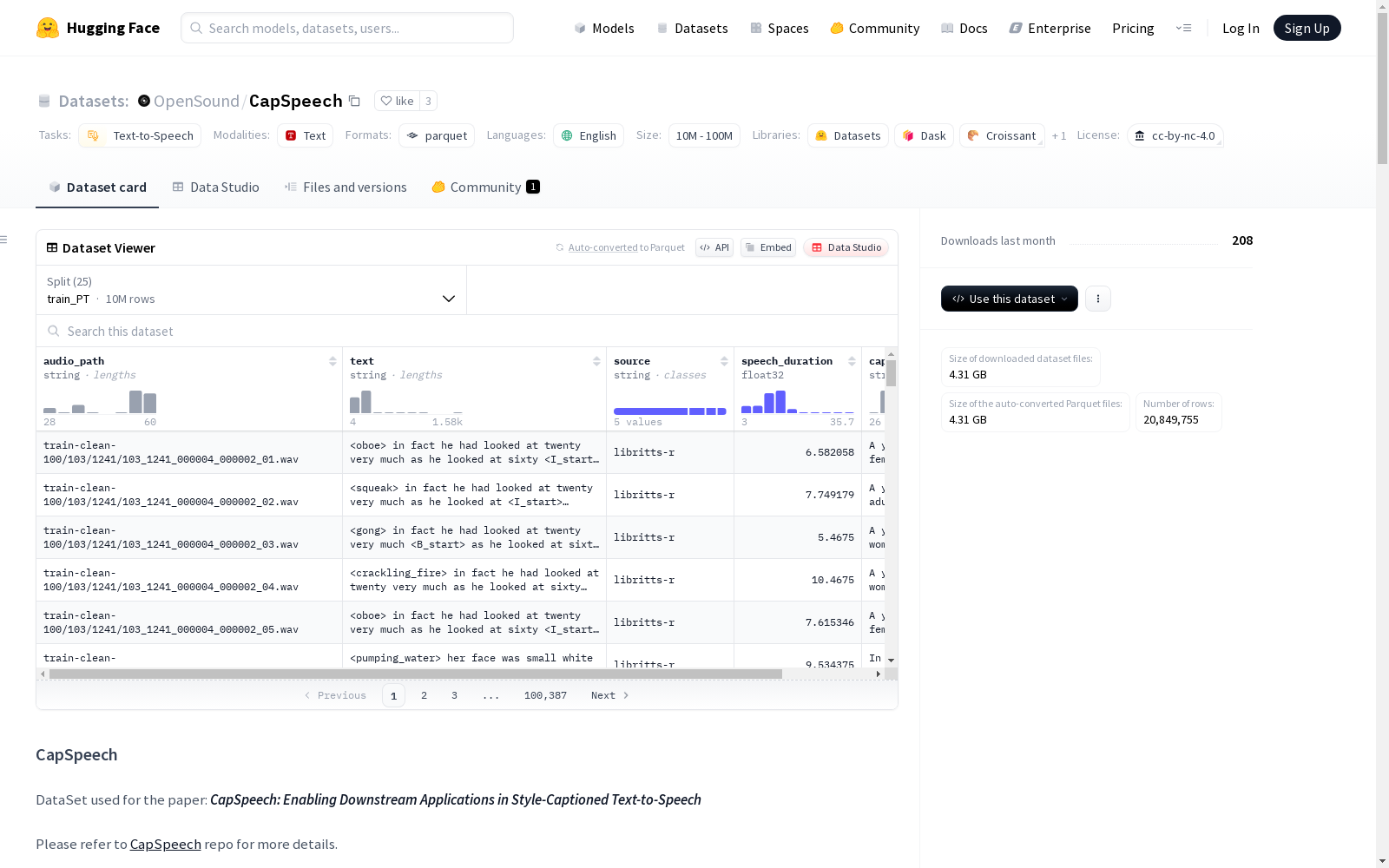The height and width of the screenshot is (868, 1389).
Task: Expand the Split train_PT dropdown
Action: point(251,290)
